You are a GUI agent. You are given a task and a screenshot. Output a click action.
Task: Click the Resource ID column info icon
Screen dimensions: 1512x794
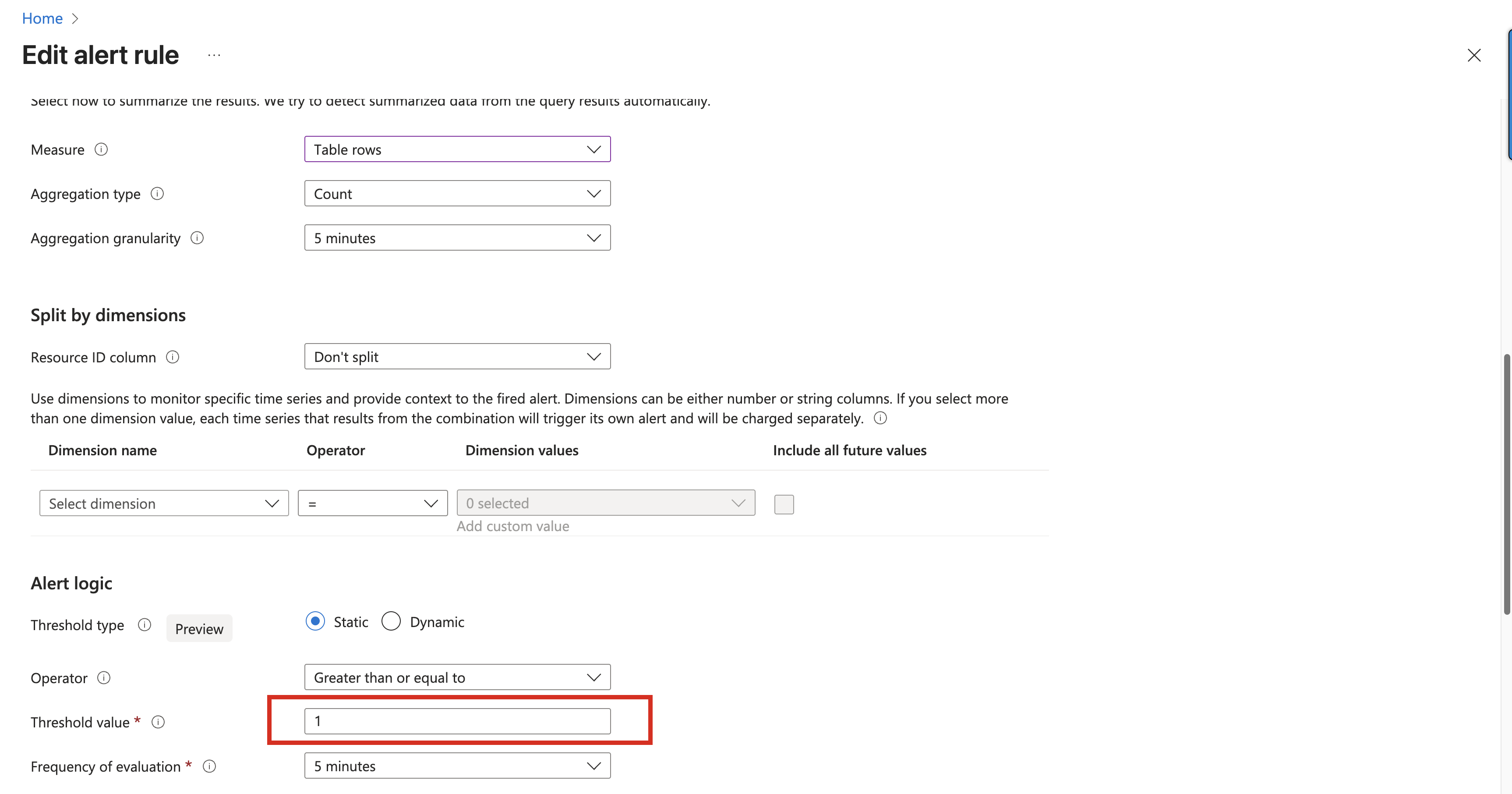tap(173, 357)
